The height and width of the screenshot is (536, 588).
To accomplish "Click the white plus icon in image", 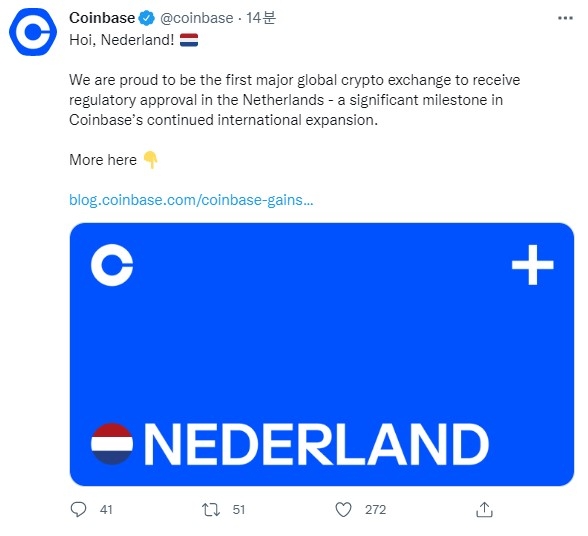I will (532, 265).
